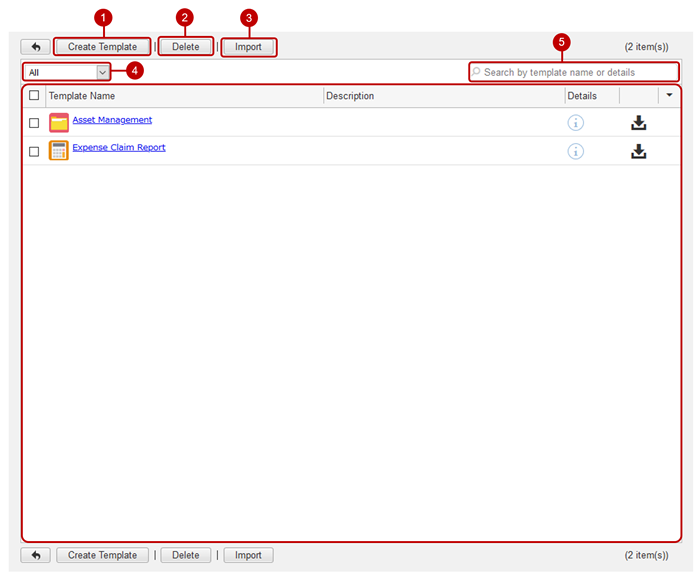The height and width of the screenshot is (578, 700).
Task: Sort by the Template Name column header
Action: tap(82, 96)
